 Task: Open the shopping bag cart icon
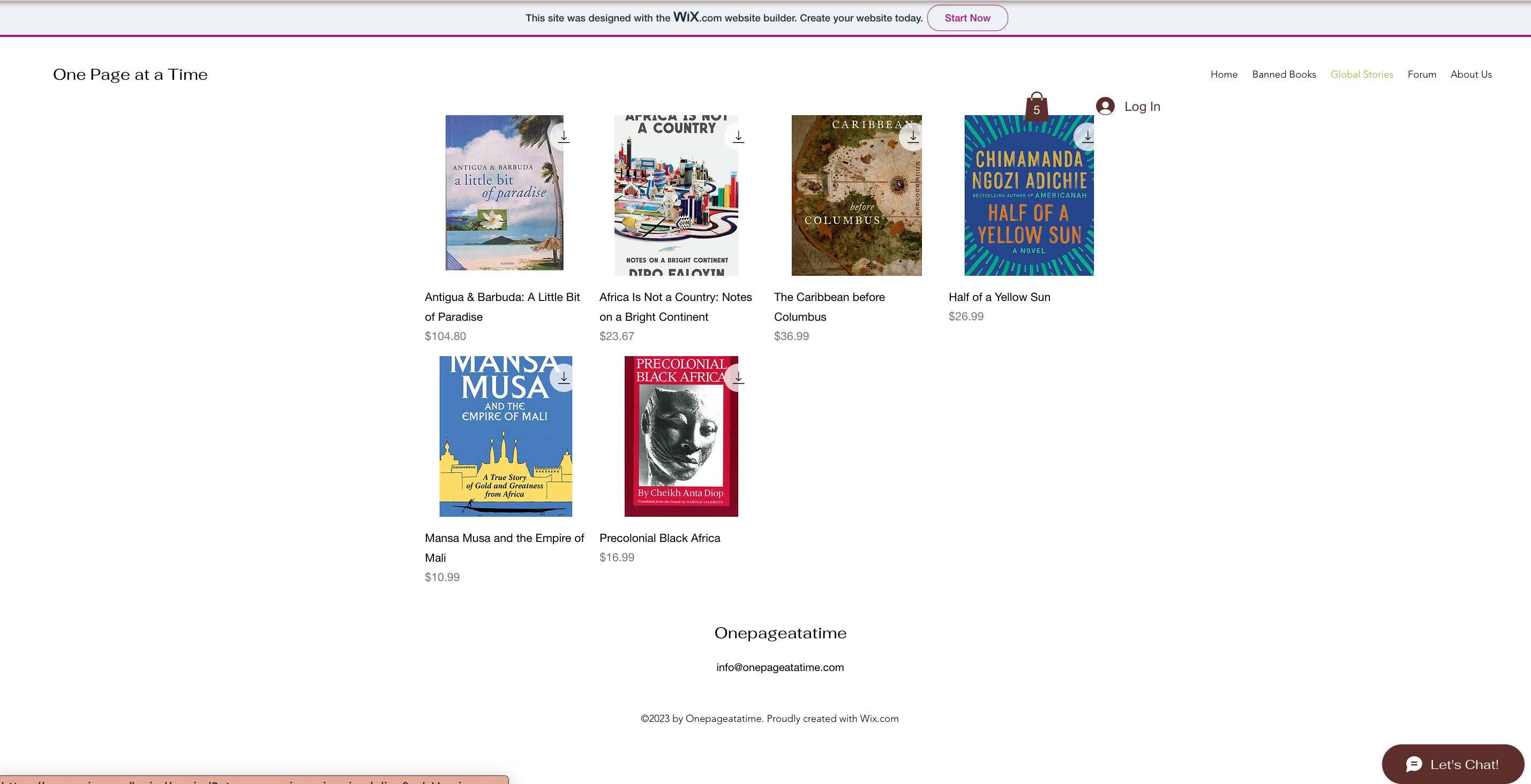(x=1036, y=107)
